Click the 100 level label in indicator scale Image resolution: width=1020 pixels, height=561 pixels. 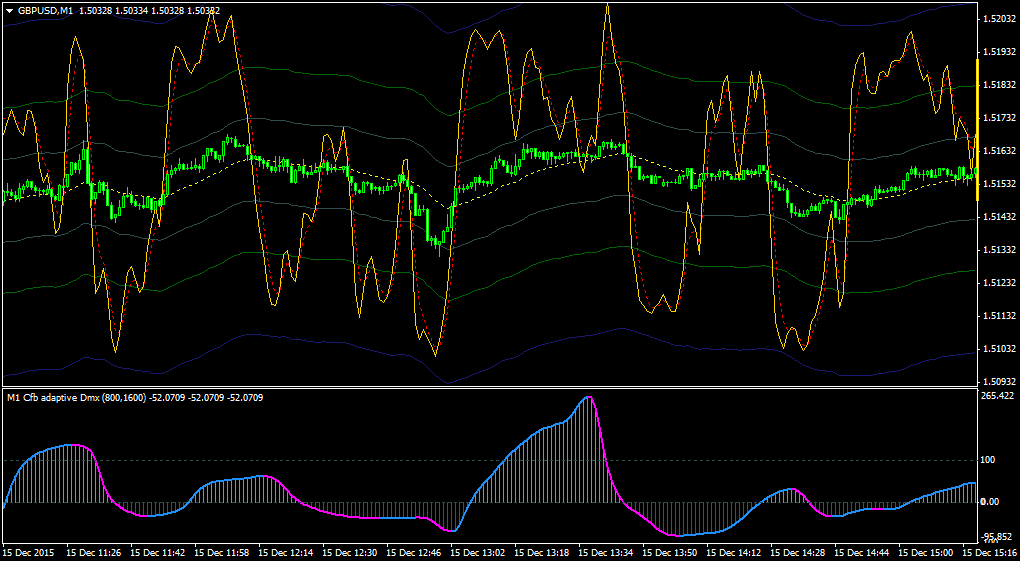[987, 460]
